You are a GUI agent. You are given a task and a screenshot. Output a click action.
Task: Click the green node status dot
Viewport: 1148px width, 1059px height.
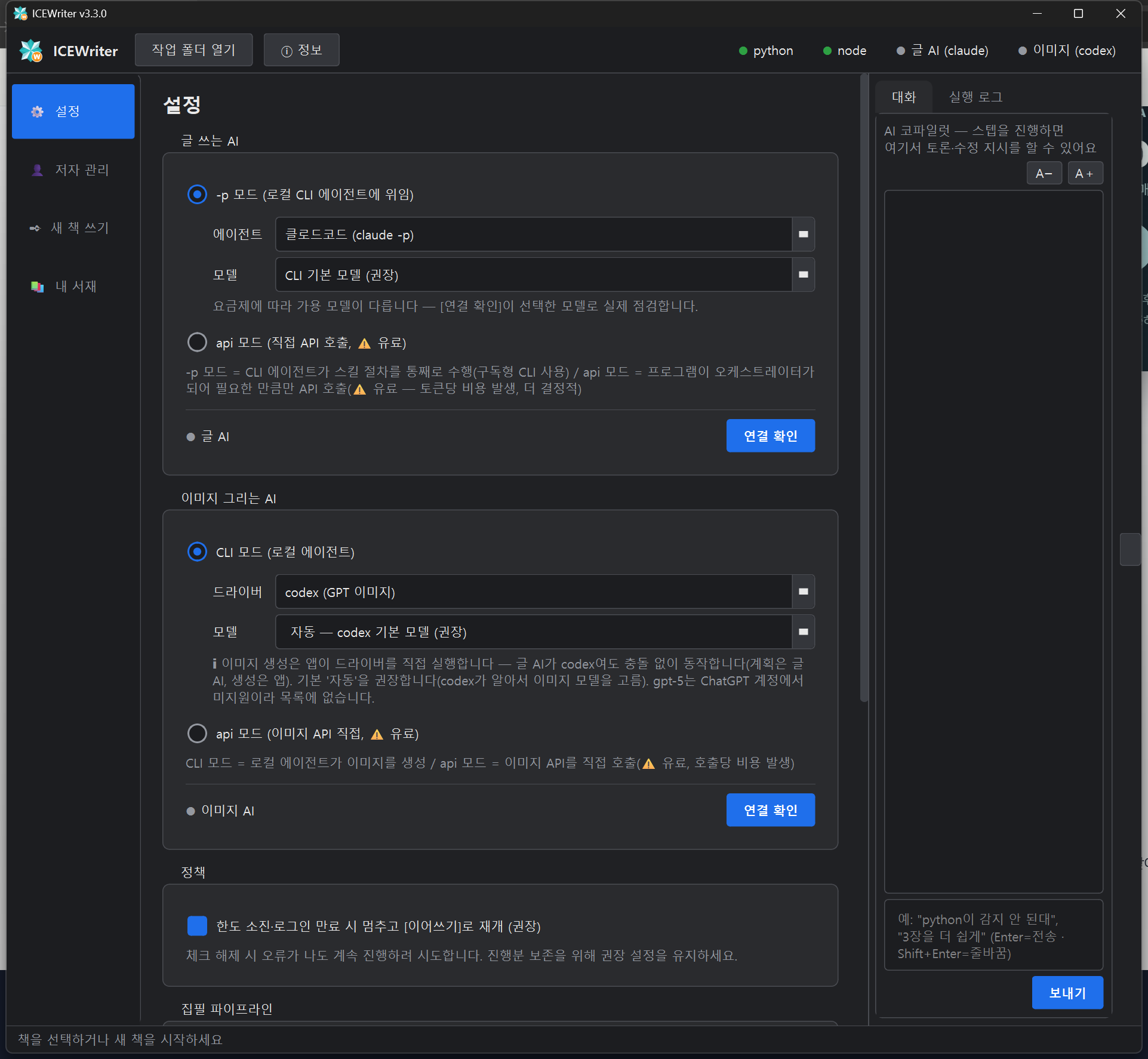pos(827,51)
